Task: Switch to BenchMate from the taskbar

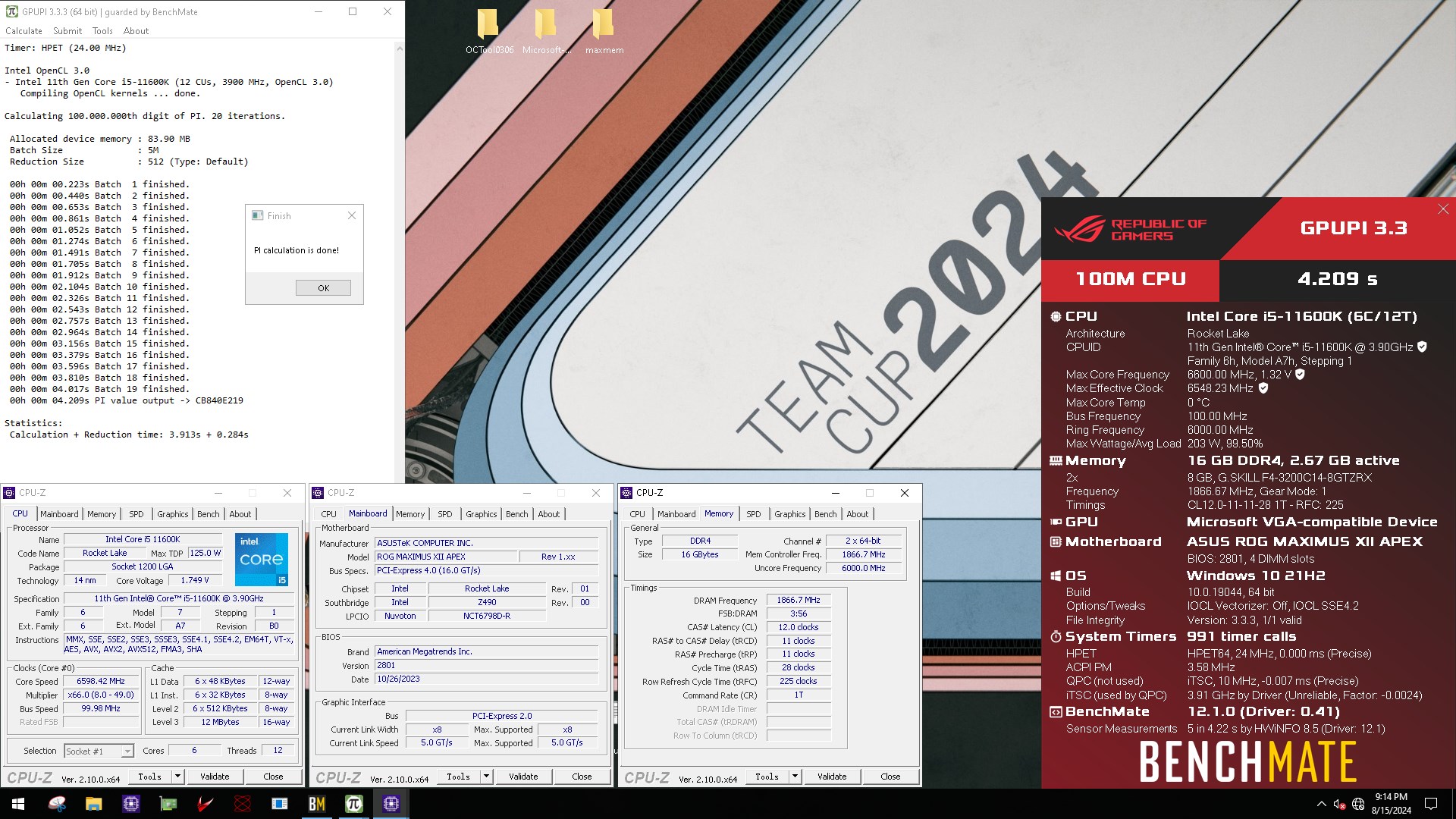Action: pyautogui.click(x=316, y=804)
